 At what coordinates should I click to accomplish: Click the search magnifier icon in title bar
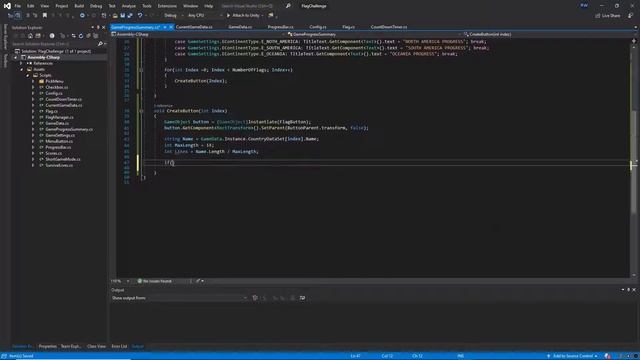pyautogui.click(x=288, y=6)
